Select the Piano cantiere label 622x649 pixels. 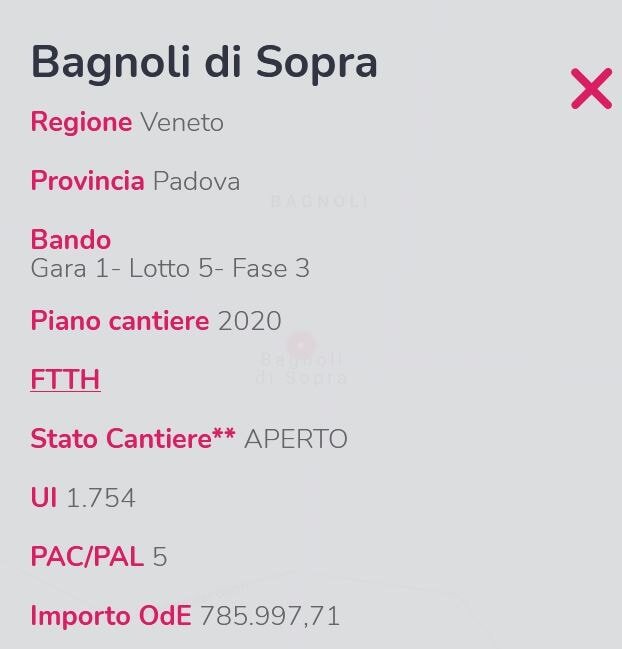pyautogui.click(x=120, y=320)
